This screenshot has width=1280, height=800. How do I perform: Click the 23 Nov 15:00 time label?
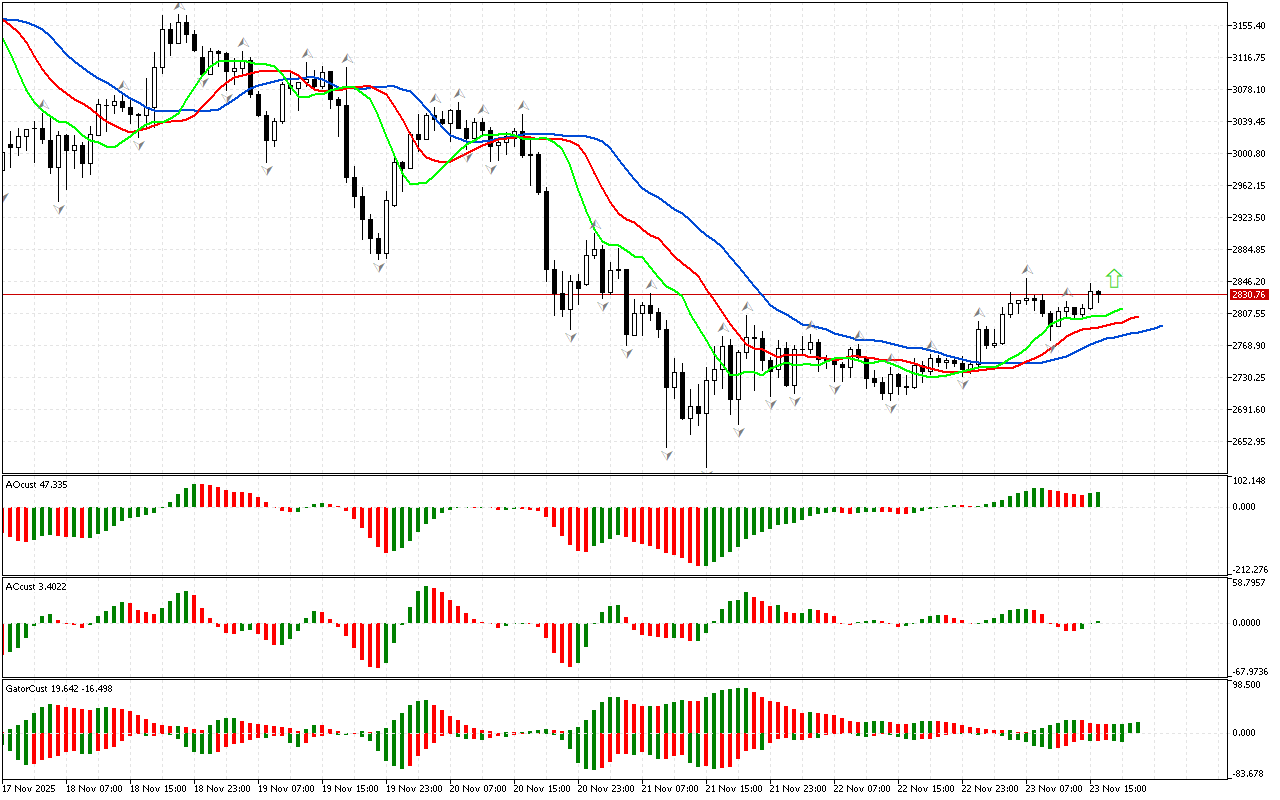point(1119,788)
